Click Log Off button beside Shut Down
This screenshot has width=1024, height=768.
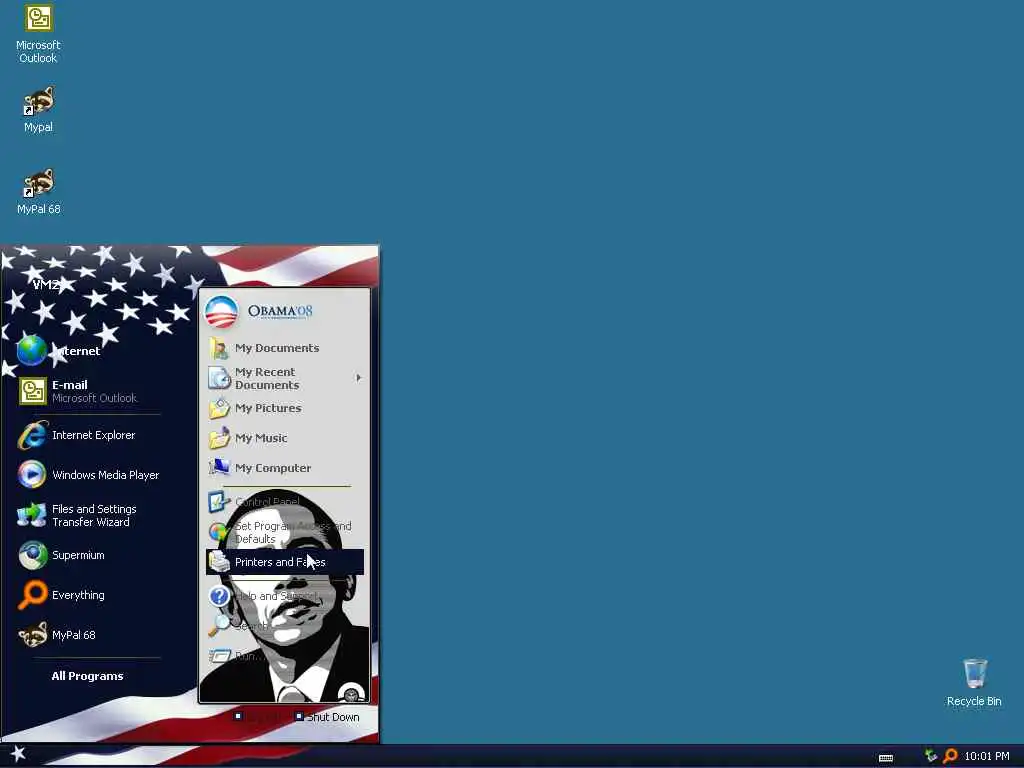[259, 717]
